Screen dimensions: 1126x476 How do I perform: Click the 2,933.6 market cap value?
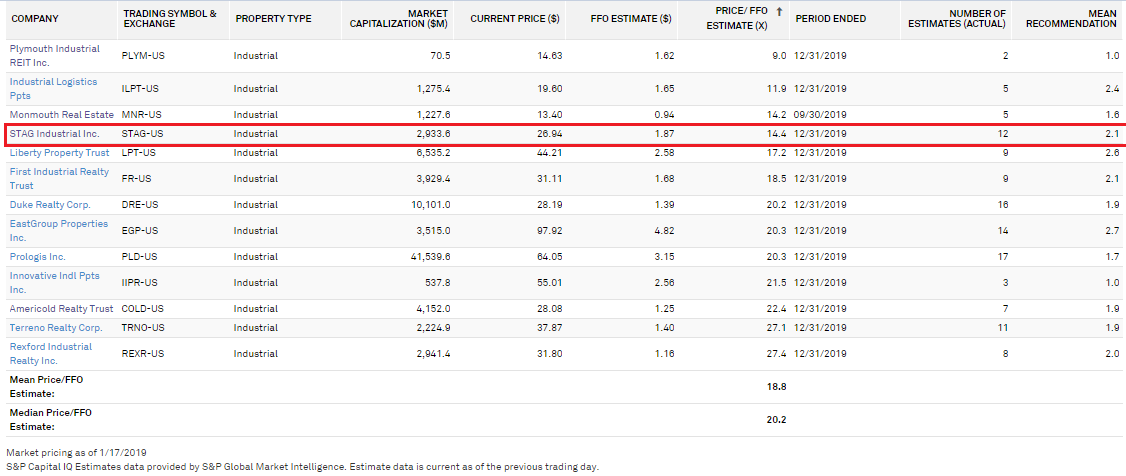click(434, 134)
